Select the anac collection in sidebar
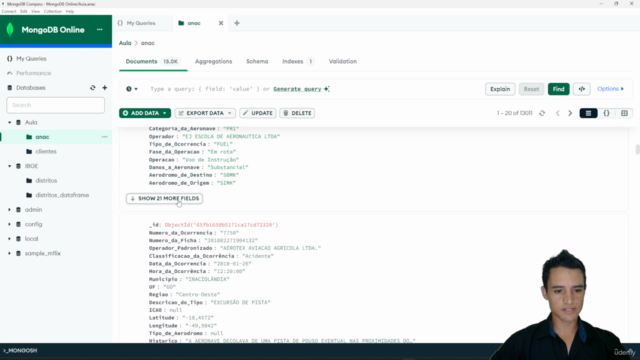 (42, 137)
